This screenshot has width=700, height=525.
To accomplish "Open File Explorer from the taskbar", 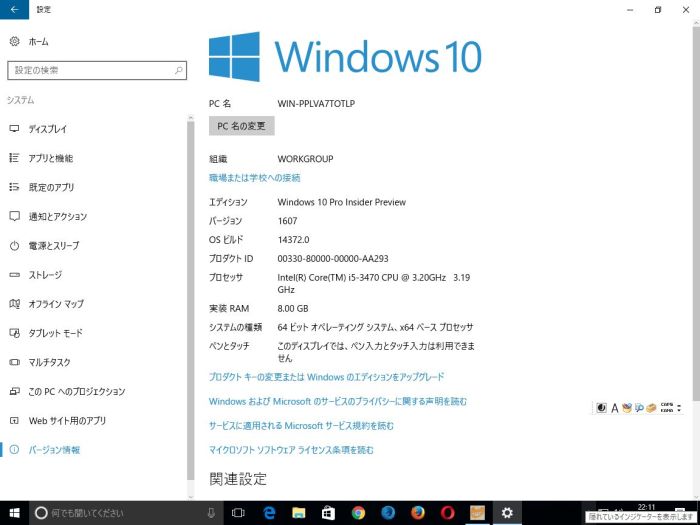I will click(x=298, y=513).
